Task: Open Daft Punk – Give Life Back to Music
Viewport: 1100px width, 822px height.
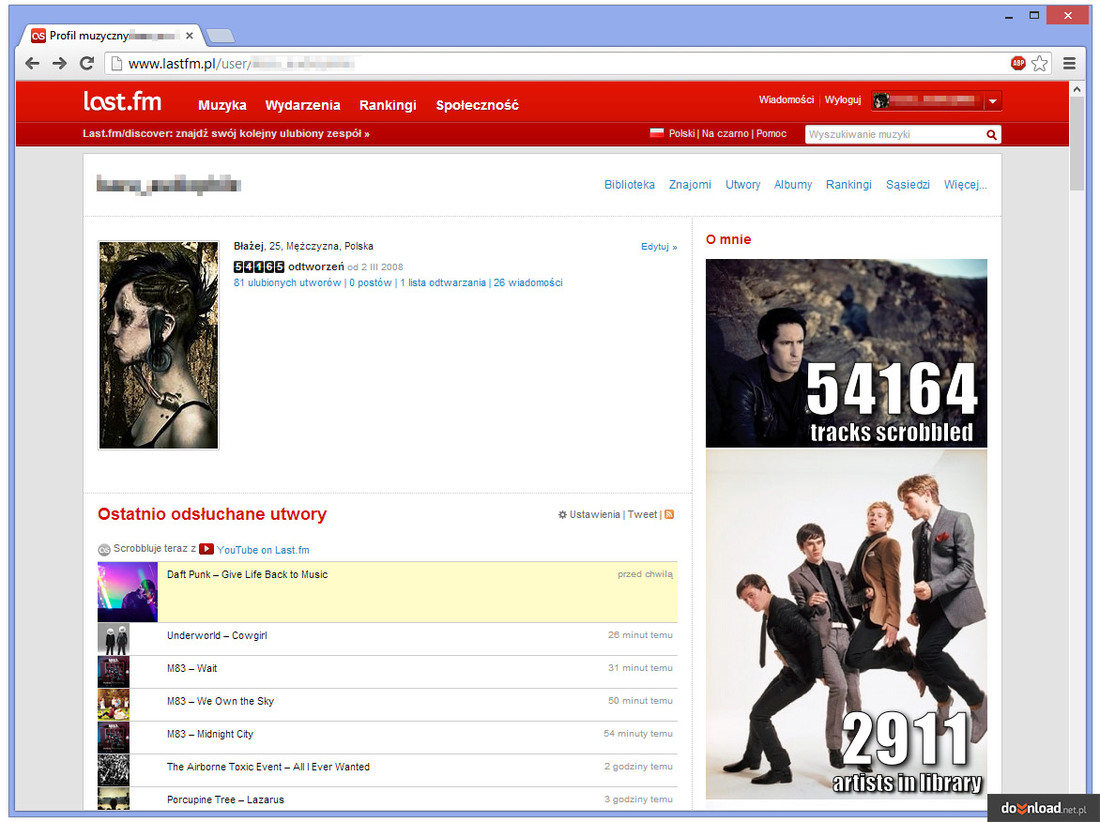Action: pos(247,574)
